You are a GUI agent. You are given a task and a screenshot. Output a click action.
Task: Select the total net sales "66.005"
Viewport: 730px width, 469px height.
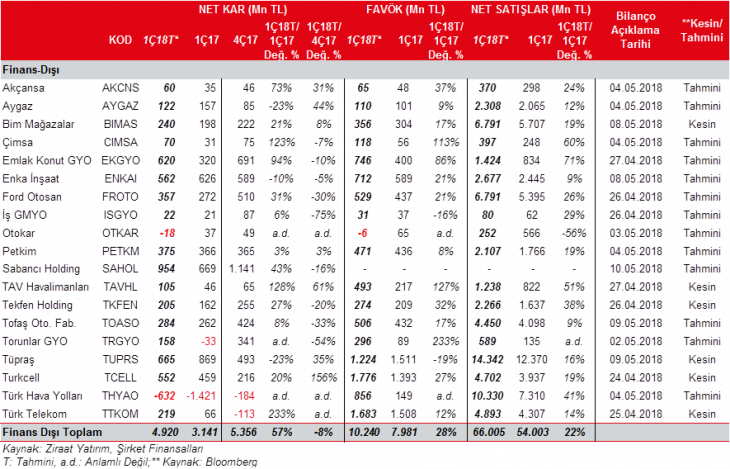click(489, 432)
